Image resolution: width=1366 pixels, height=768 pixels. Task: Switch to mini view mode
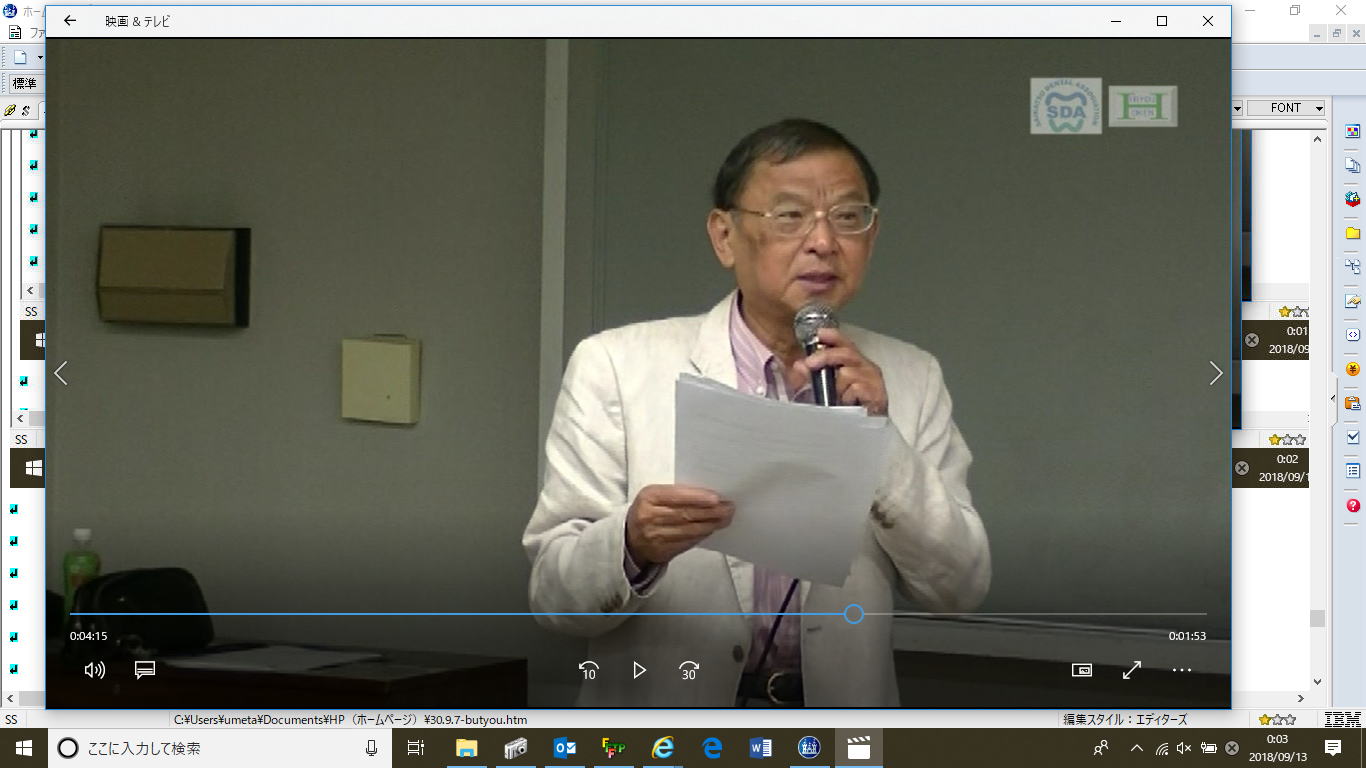1081,670
